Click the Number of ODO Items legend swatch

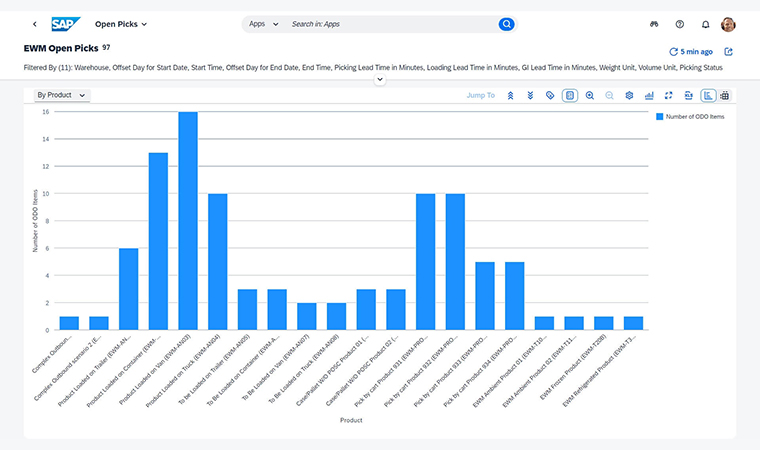[x=660, y=117]
